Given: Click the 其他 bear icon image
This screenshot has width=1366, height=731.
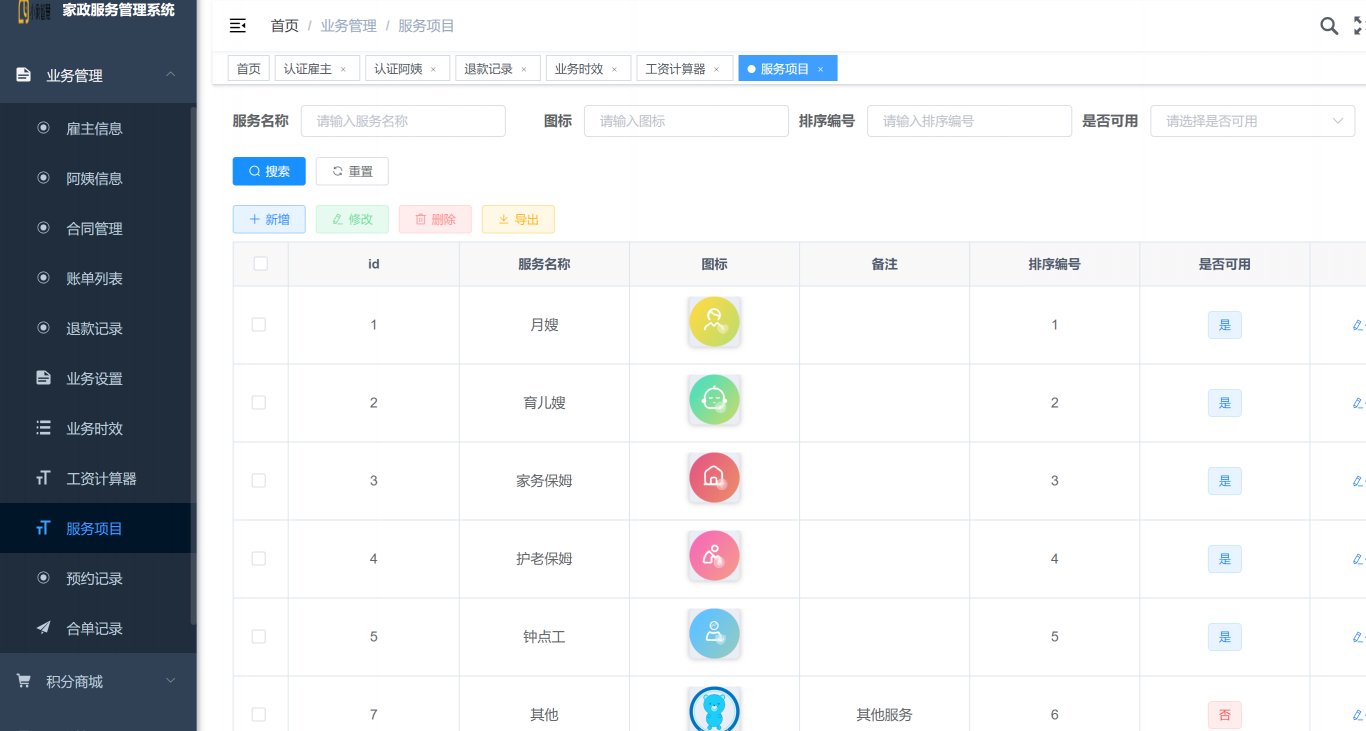Looking at the screenshot, I should tap(714, 710).
